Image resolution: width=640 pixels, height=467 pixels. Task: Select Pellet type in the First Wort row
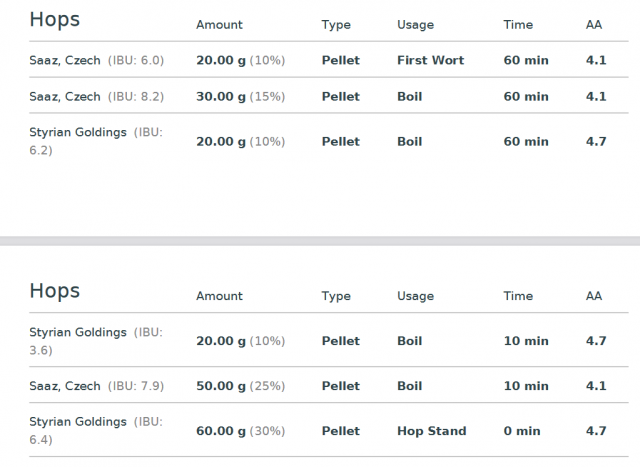340,60
